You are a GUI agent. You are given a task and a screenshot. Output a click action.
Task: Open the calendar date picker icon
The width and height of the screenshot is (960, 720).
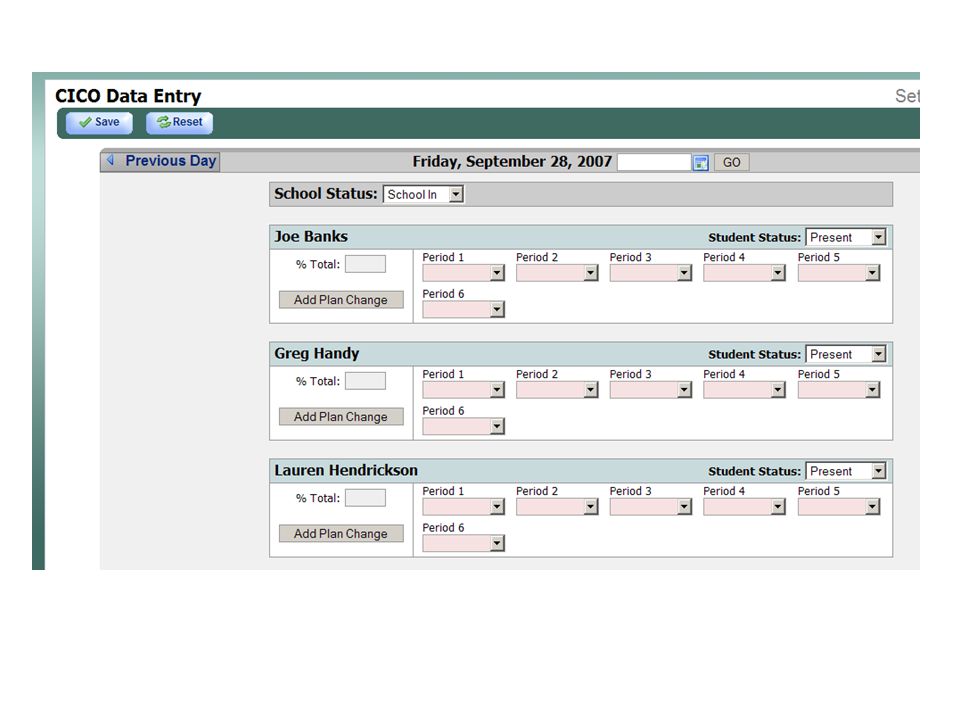[x=700, y=162]
